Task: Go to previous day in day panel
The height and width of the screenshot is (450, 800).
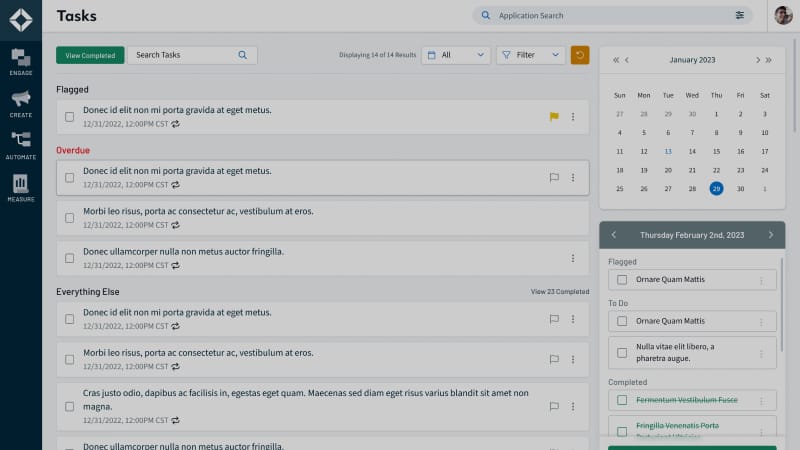Action: pyautogui.click(x=614, y=235)
